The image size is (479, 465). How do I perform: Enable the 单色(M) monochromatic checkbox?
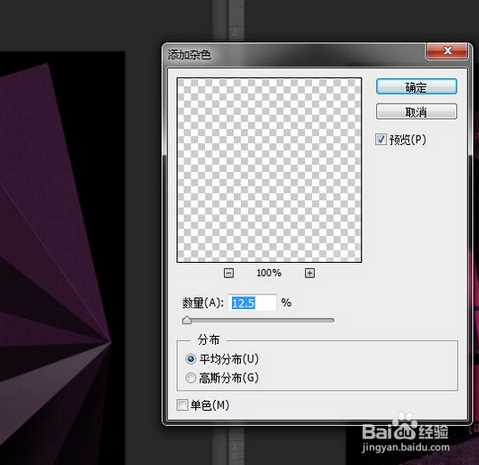[x=182, y=405]
